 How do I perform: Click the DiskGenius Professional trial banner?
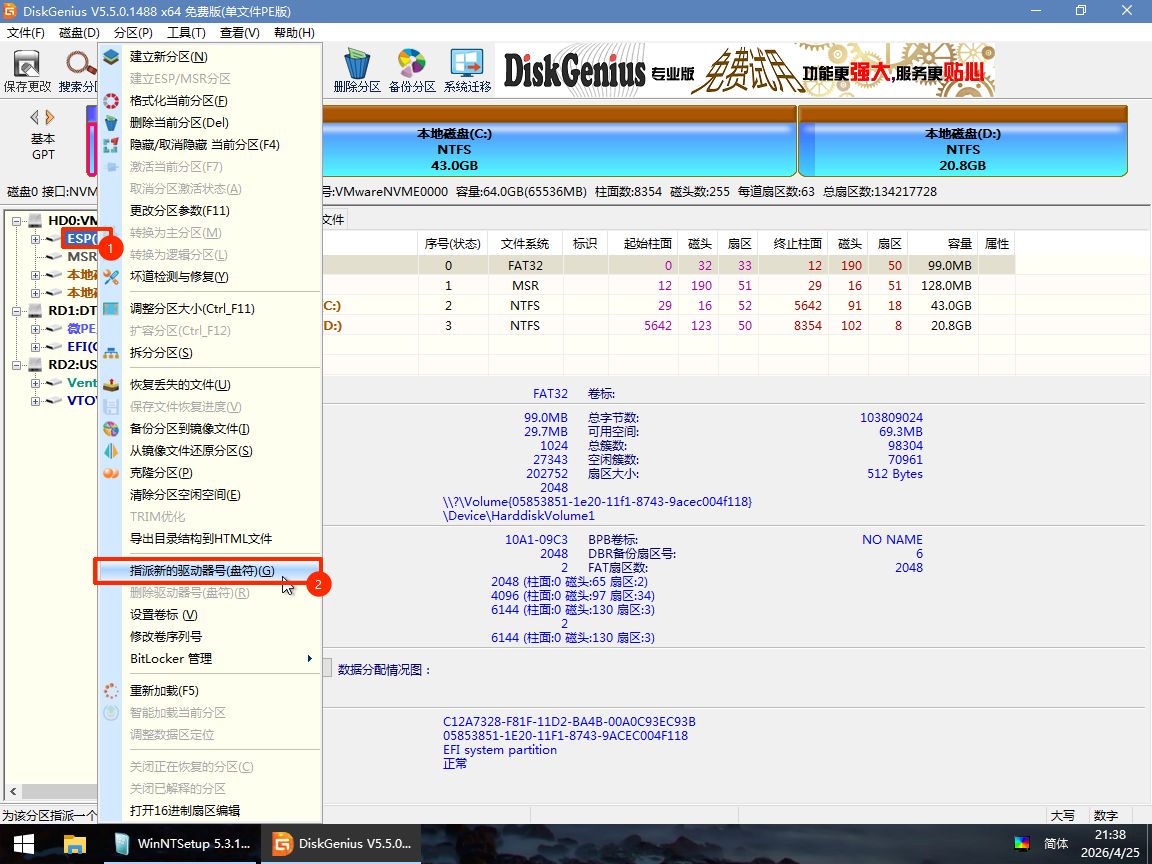[745, 71]
